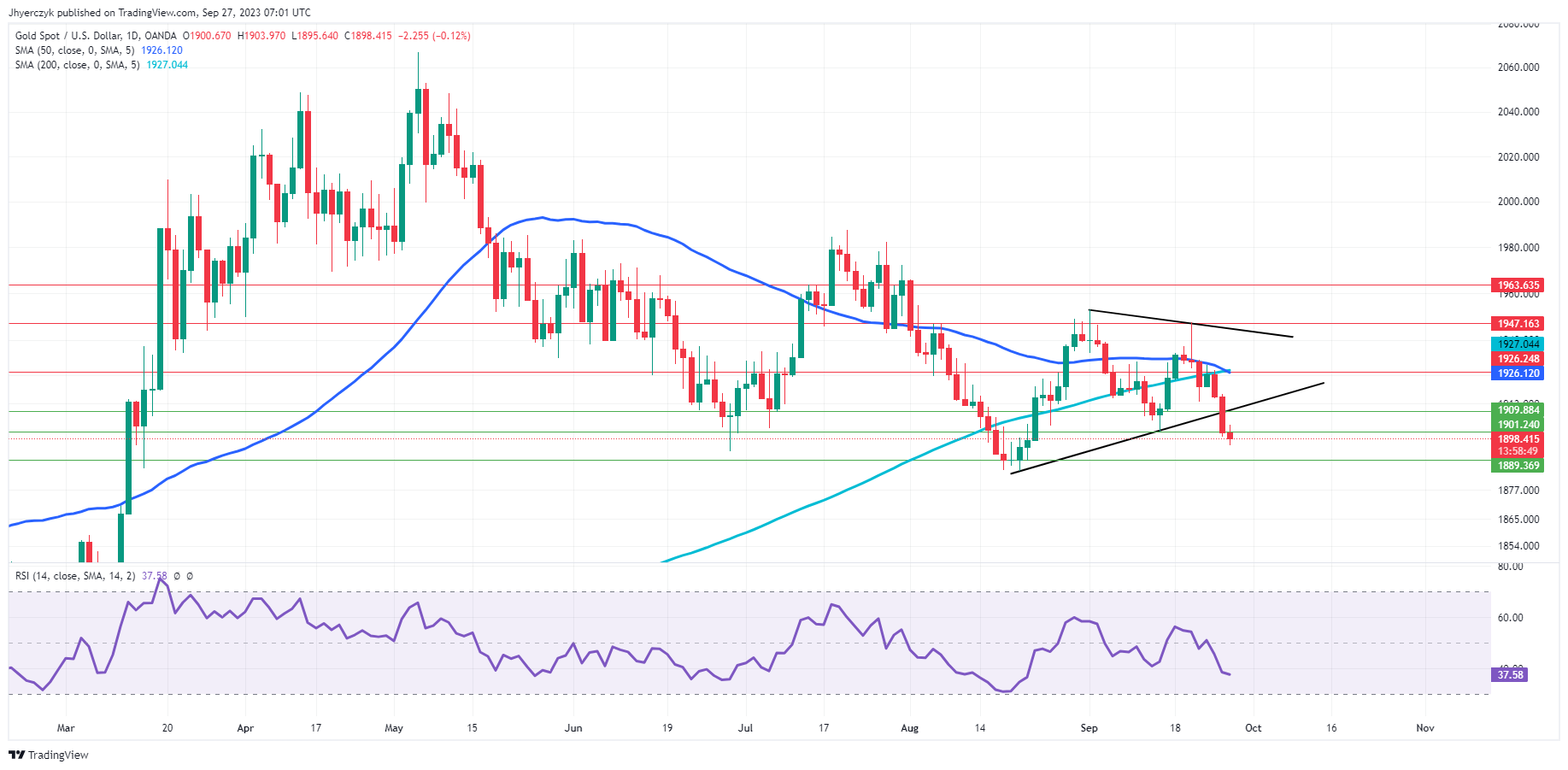Image resolution: width=1568 pixels, height=770 pixels.
Task: Click the Mar label on the date axis
Action: click(66, 728)
